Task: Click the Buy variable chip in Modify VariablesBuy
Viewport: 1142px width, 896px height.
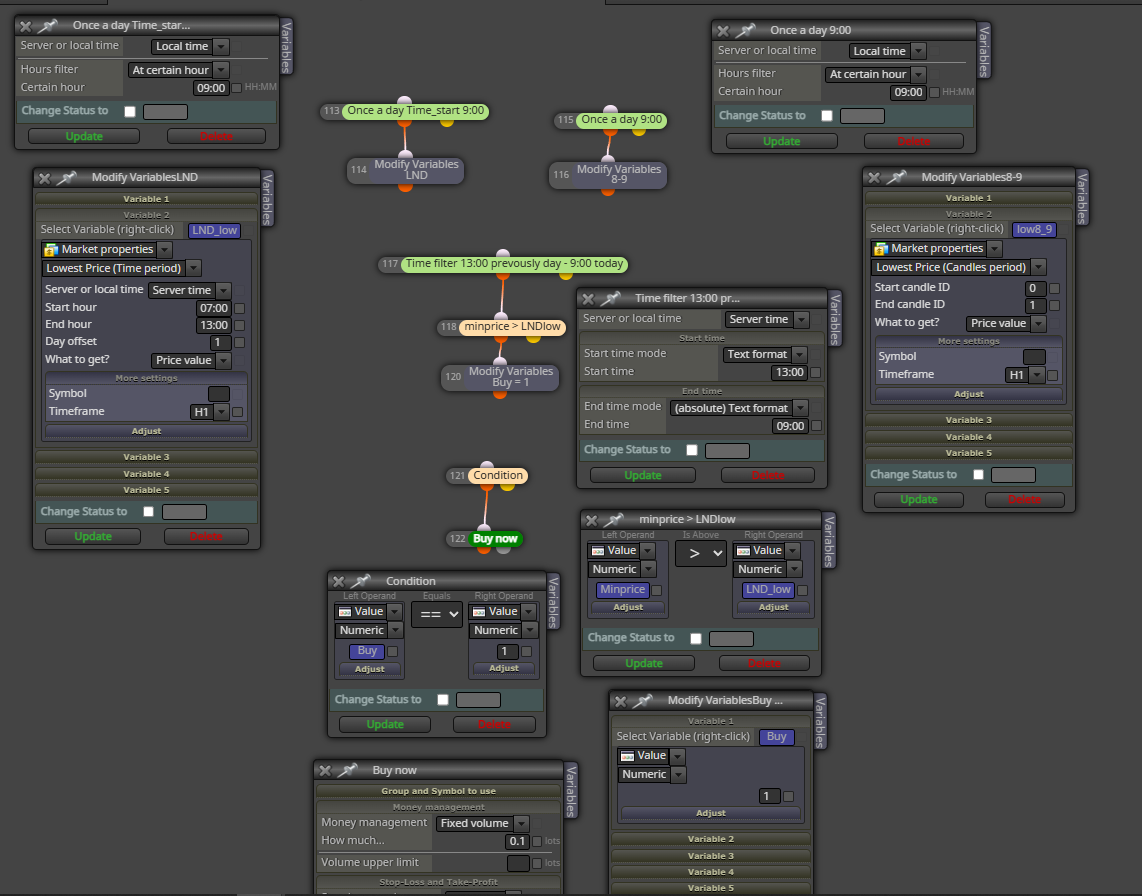Action: click(x=776, y=736)
